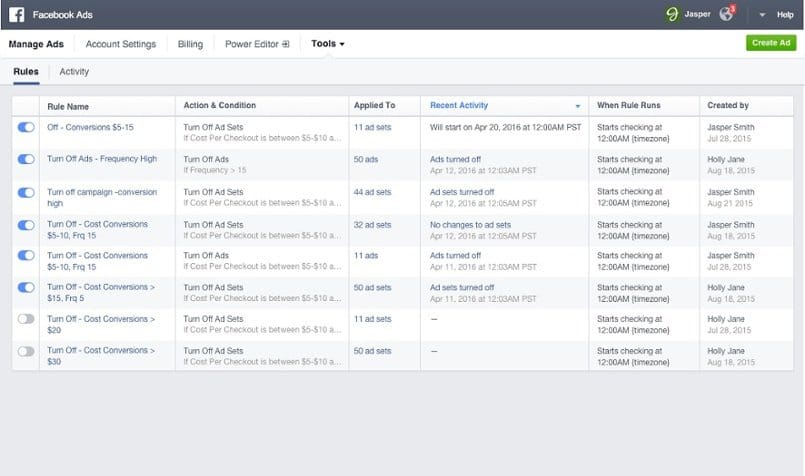Open the '44 ad sets' link
This screenshot has width=805, height=476.
coord(371,191)
